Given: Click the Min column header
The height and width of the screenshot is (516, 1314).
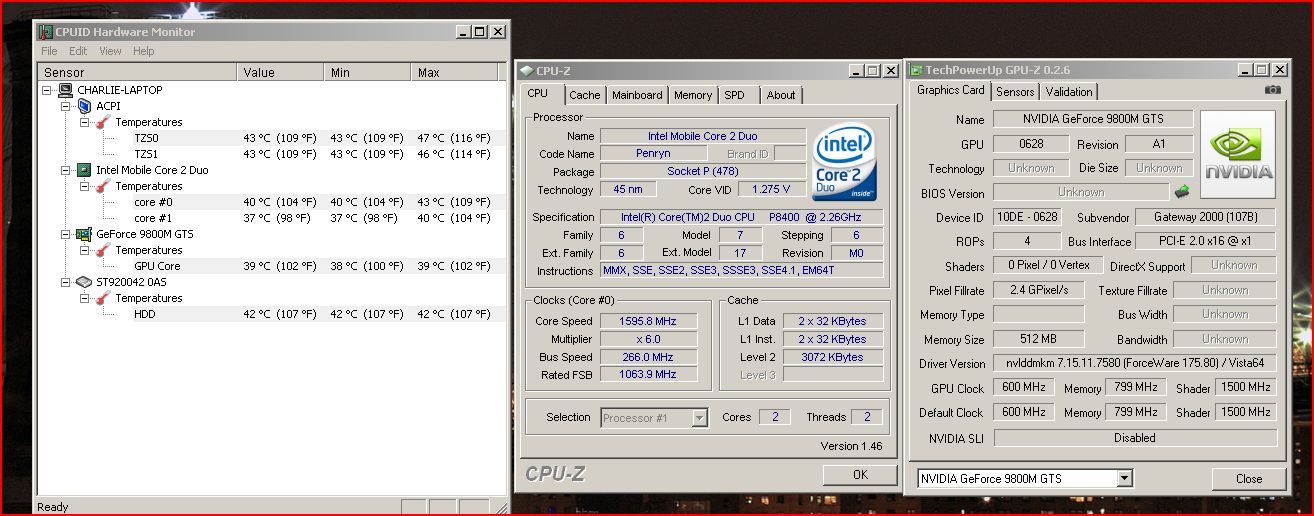Looking at the screenshot, I should click(369, 72).
